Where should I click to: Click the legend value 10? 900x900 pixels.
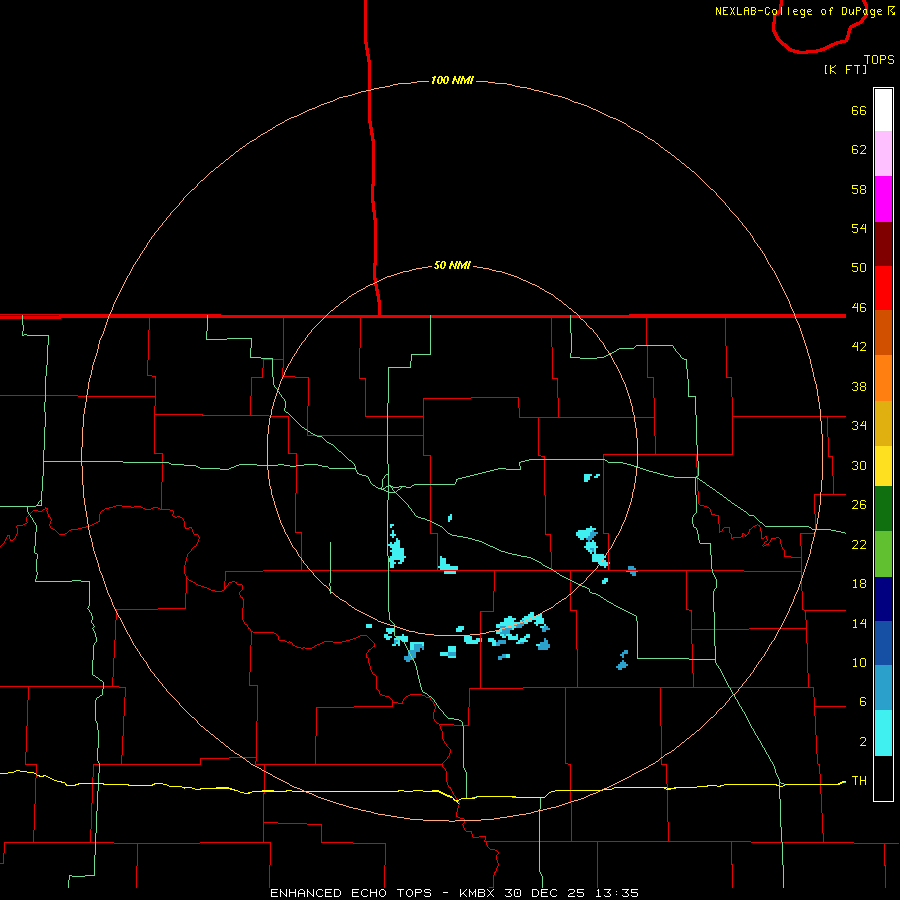[x=859, y=662]
